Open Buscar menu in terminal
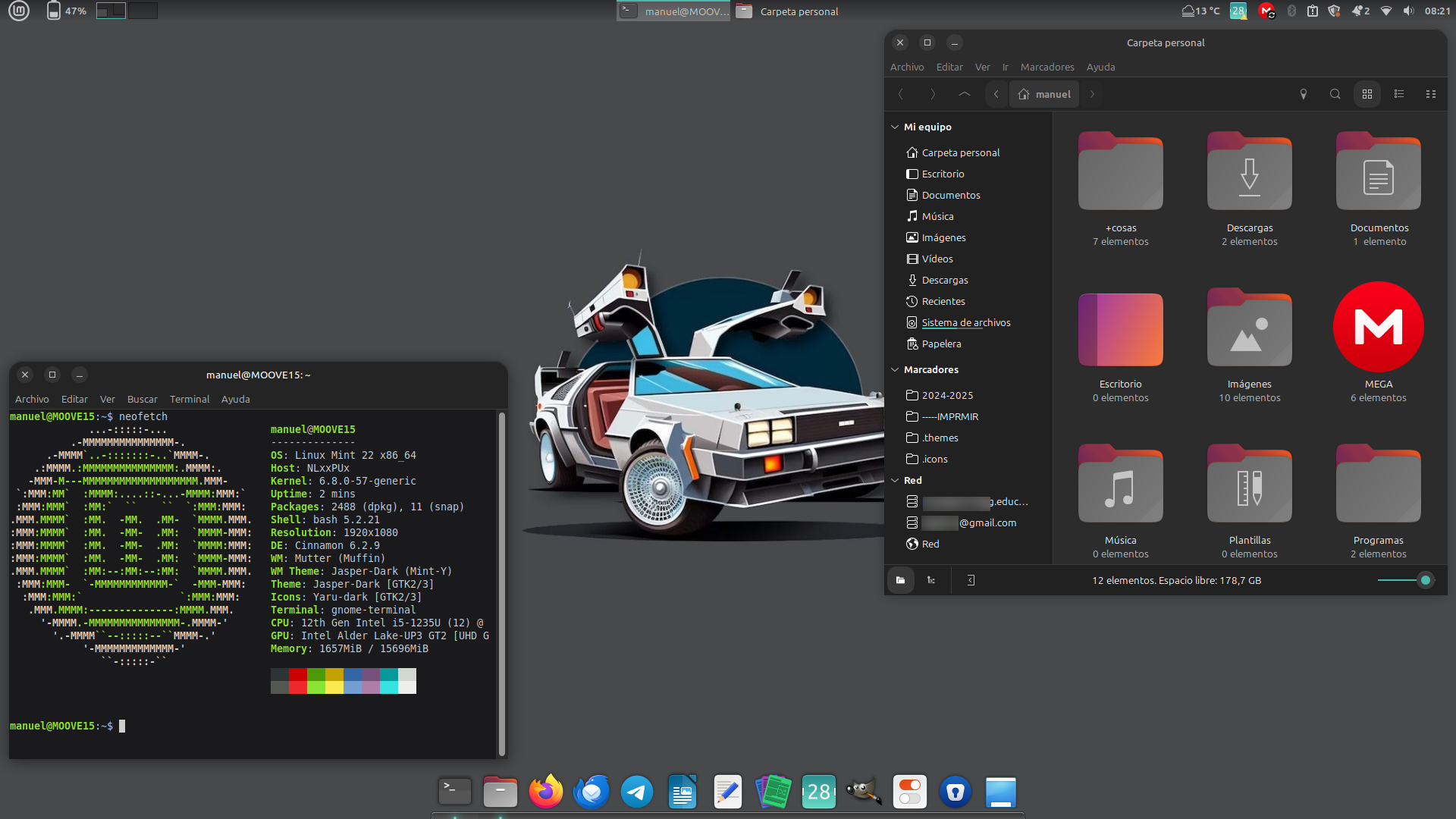Image resolution: width=1456 pixels, height=819 pixels. coord(143,399)
